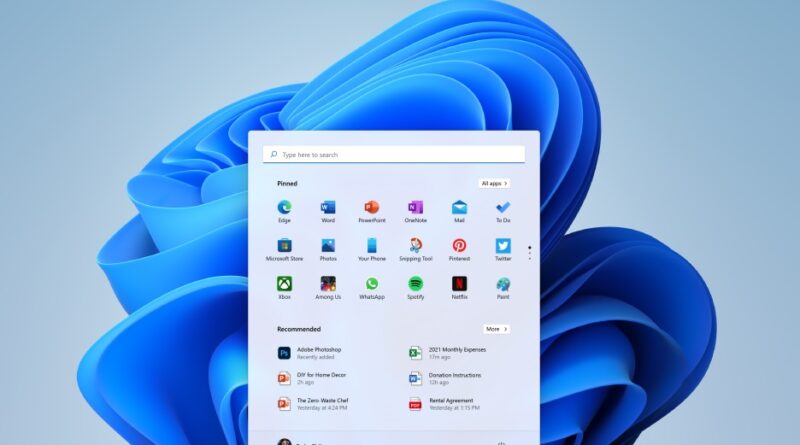
Task: Open Microsoft Store from pinned apps
Action: pyautogui.click(x=284, y=250)
